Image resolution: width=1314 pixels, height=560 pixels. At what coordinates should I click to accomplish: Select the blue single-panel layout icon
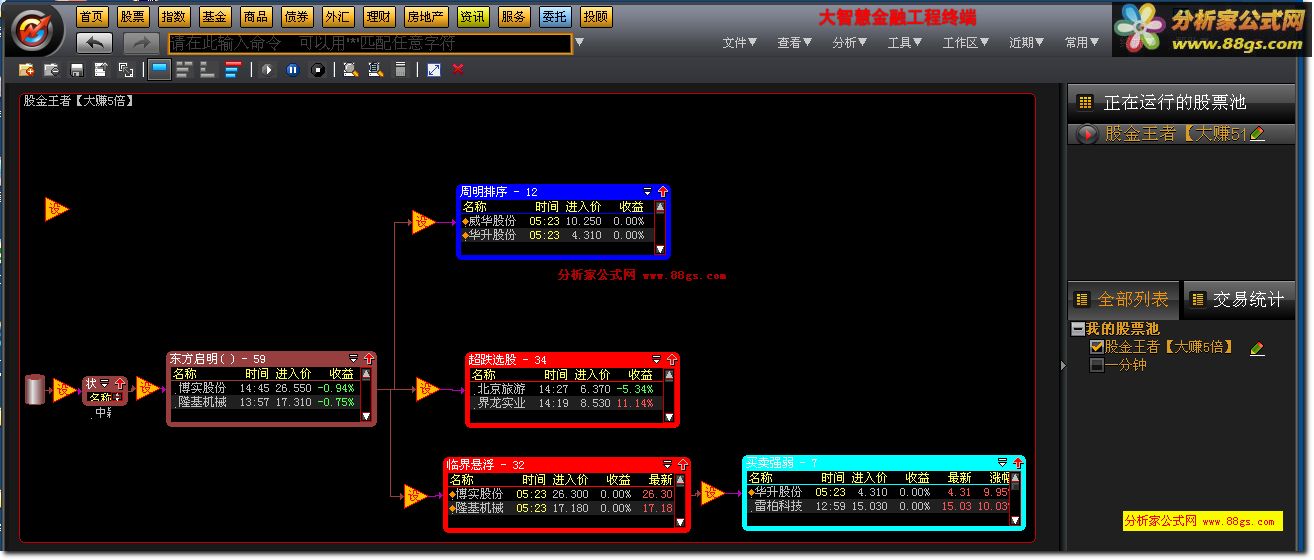coord(159,70)
